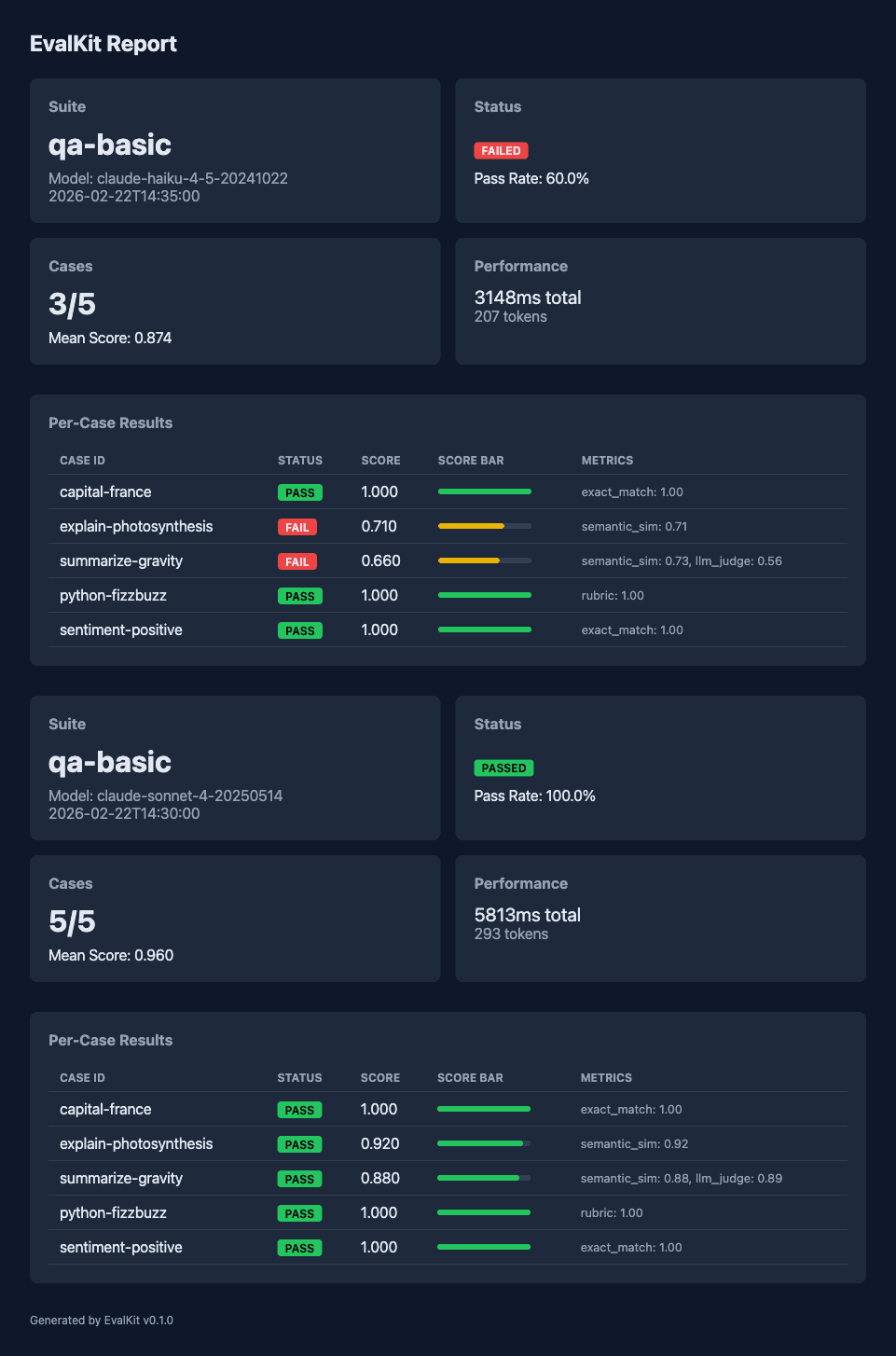Click the green PASSED status badge
The height and width of the screenshot is (1356, 896).
point(503,768)
